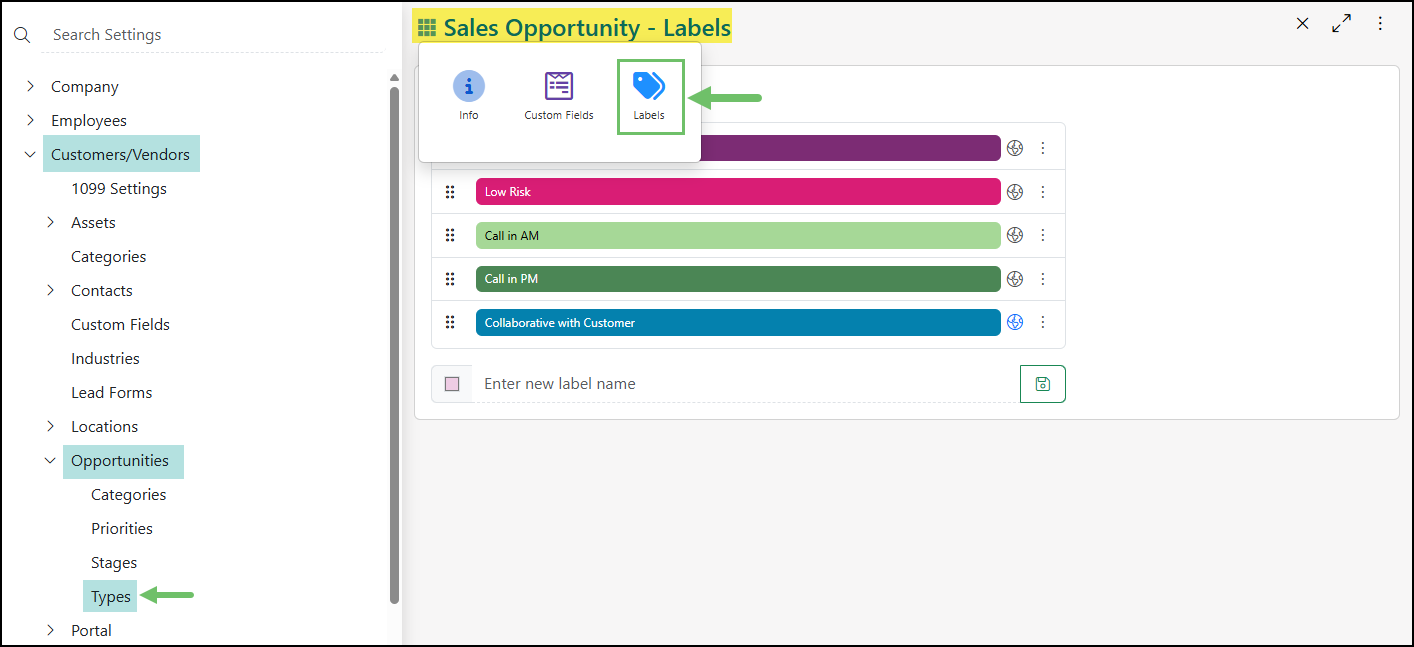Expand the Company tree node
The image size is (1414, 647).
pyautogui.click(x=30, y=87)
